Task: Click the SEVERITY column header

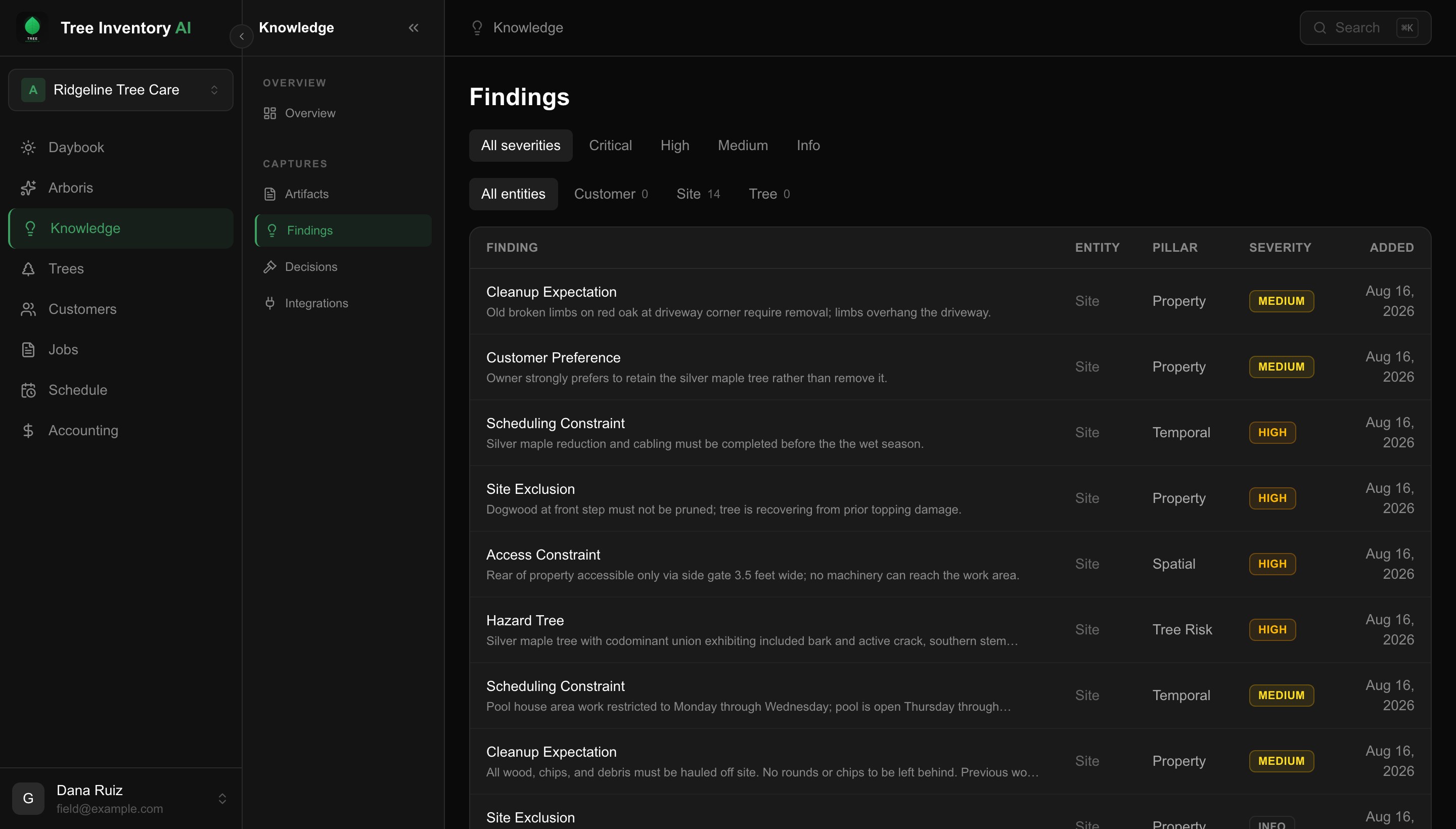Action: click(1280, 248)
